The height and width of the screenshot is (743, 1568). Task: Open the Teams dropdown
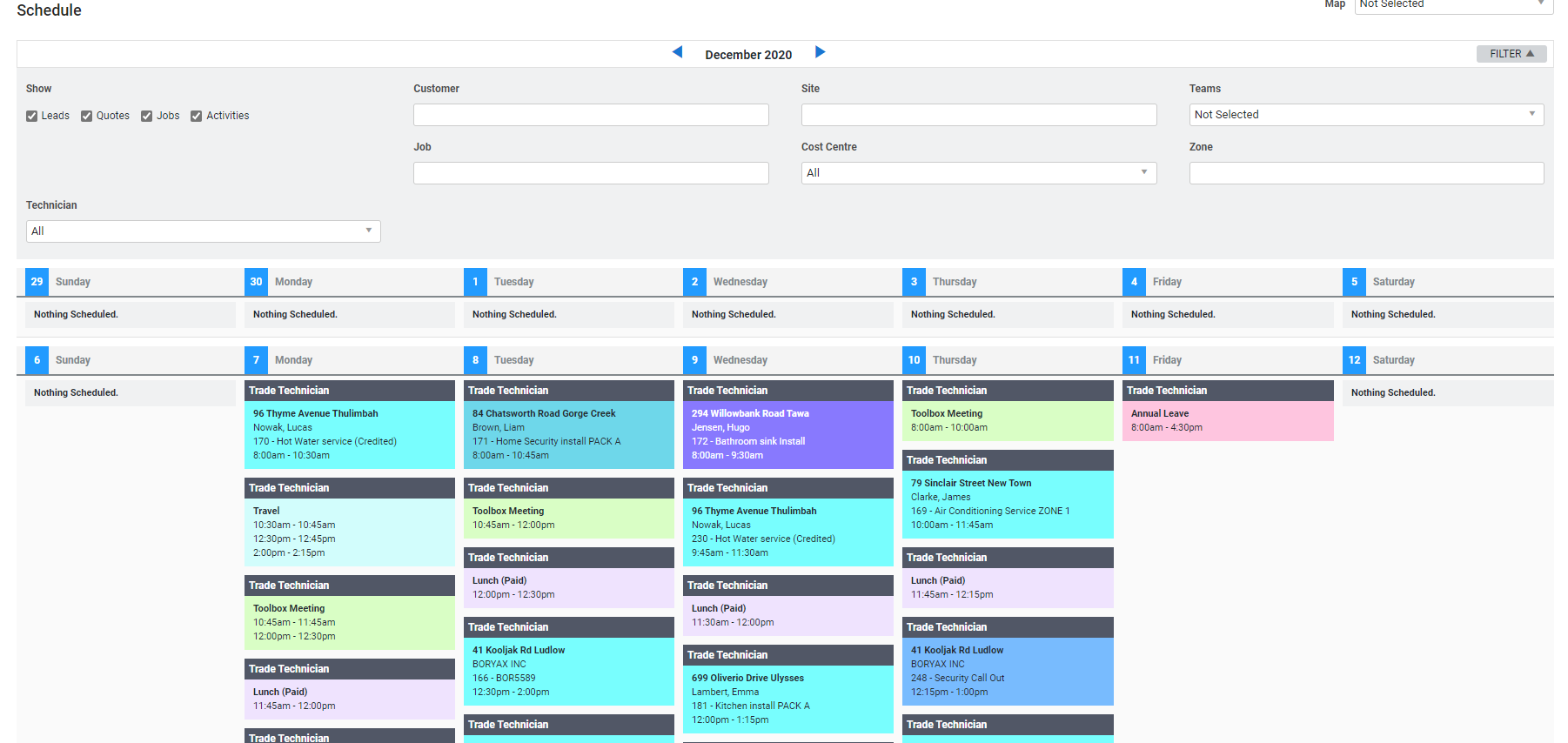tap(1366, 115)
